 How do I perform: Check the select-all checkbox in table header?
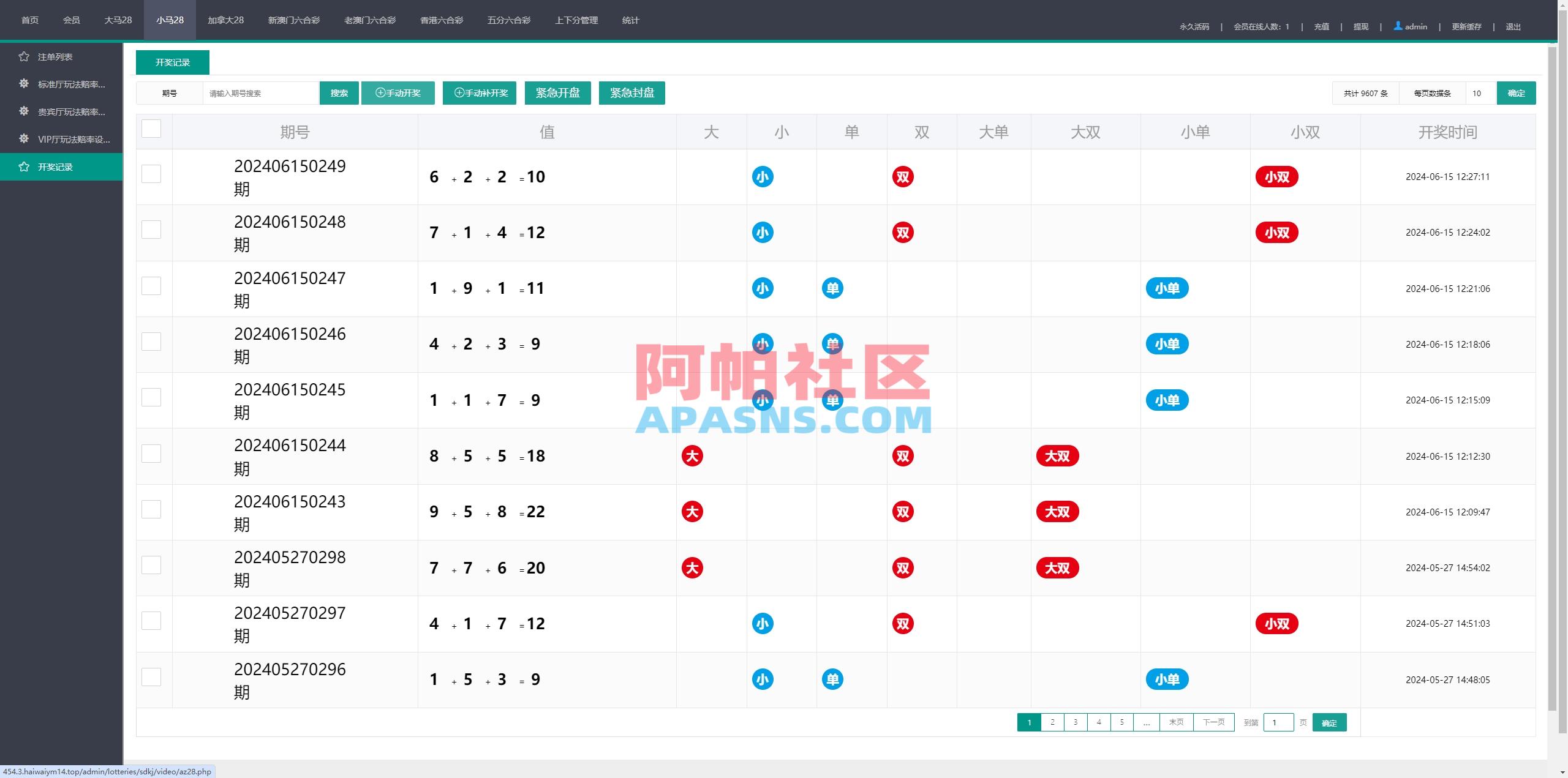click(x=151, y=129)
